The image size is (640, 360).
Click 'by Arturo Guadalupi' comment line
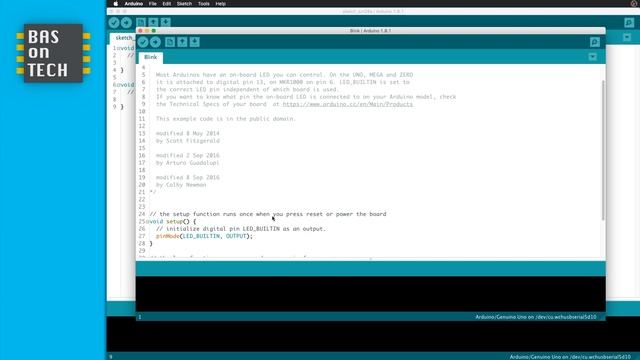187,163
